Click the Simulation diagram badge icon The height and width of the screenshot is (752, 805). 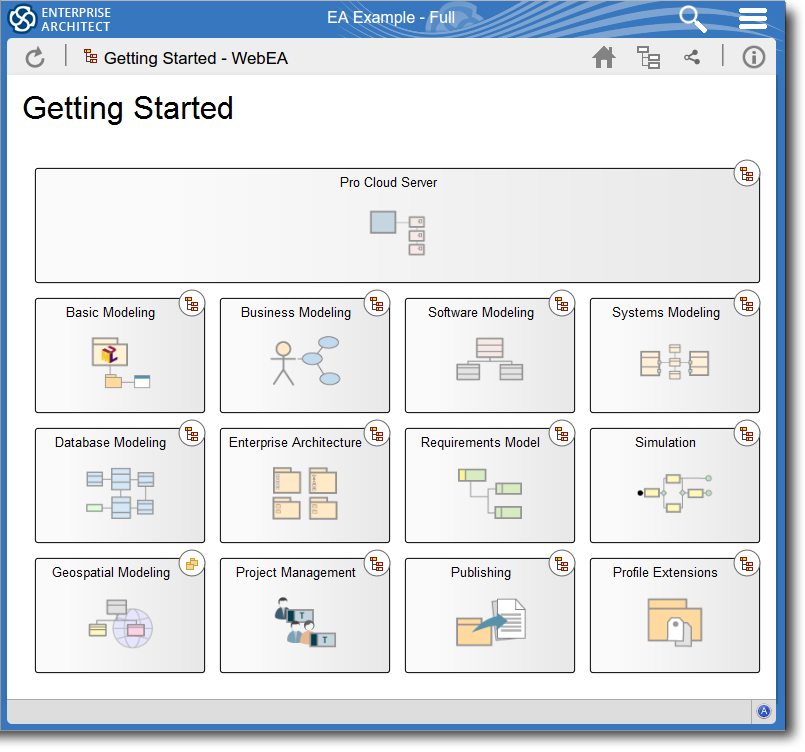(746, 434)
